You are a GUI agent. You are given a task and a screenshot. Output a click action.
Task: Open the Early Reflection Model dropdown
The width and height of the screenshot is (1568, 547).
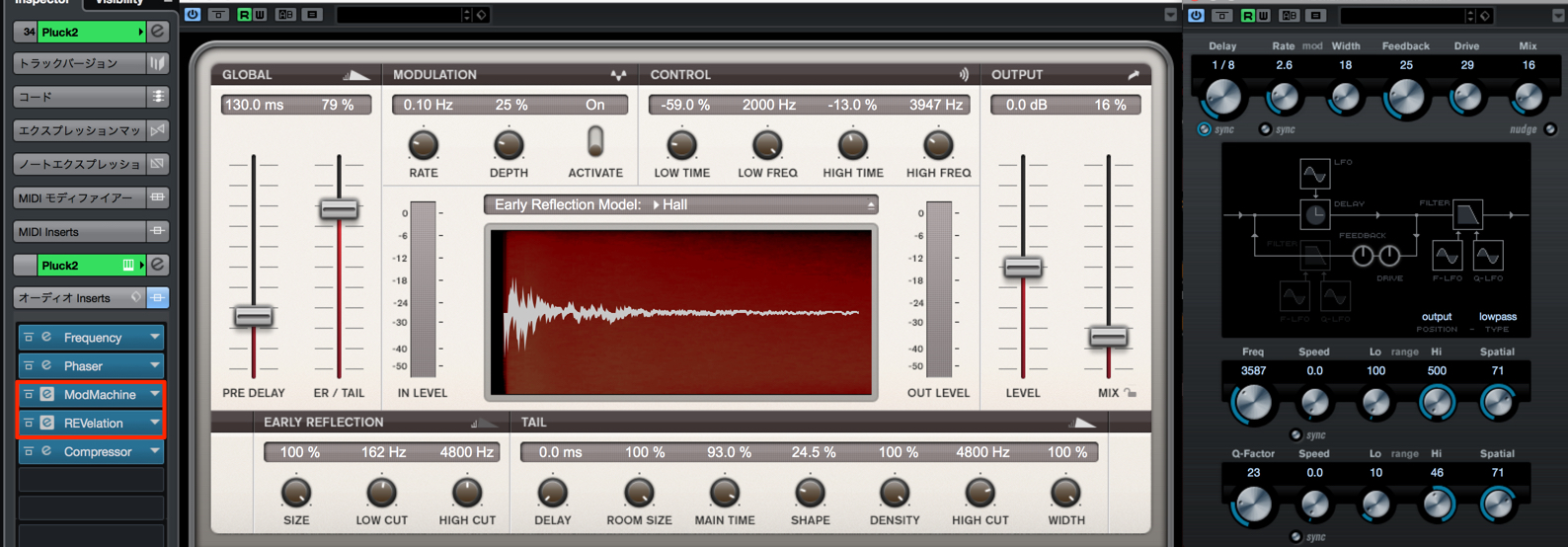pos(680,204)
